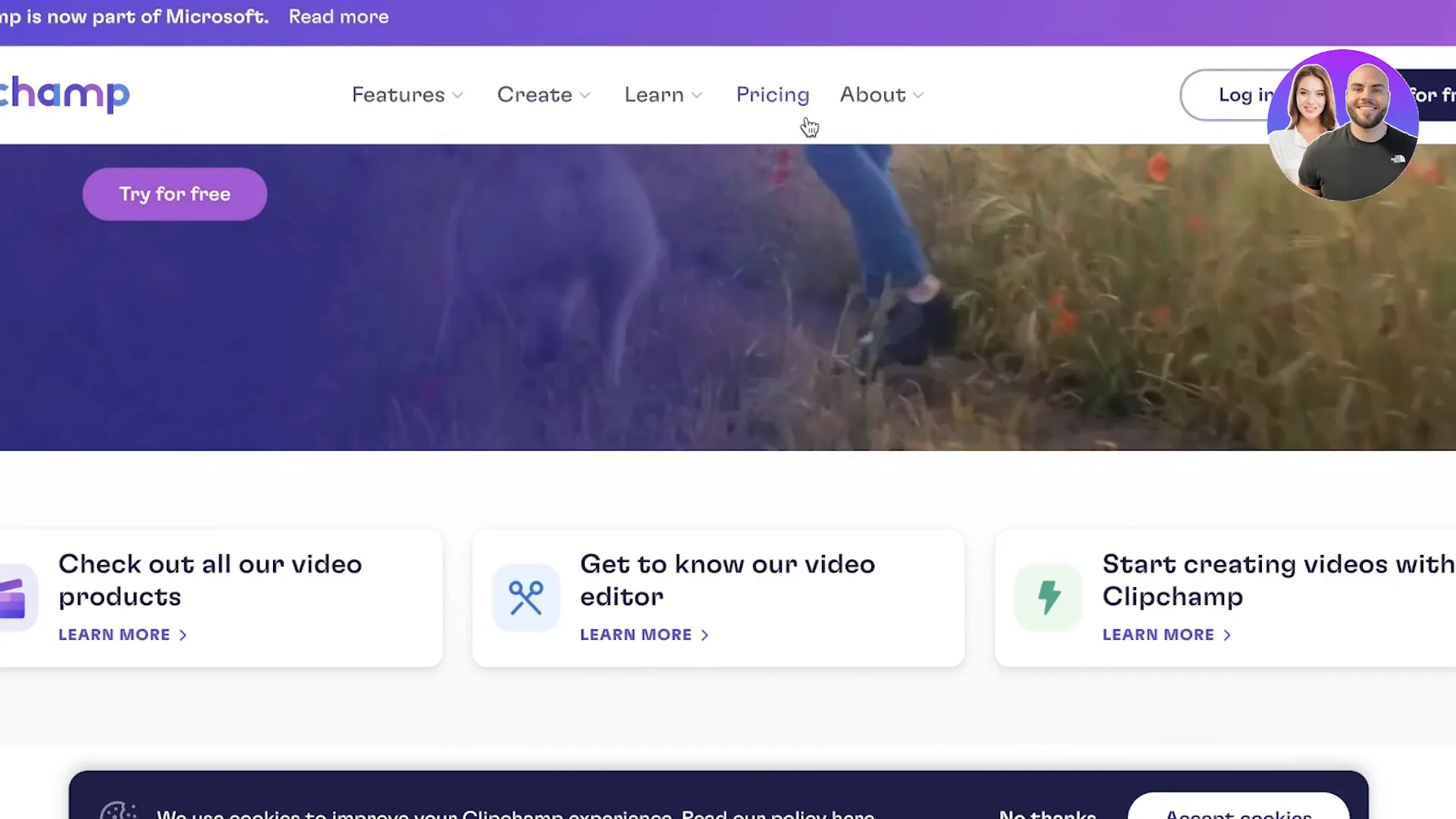Click the Clipchamp logo
The height and width of the screenshot is (819, 1456).
tap(64, 95)
